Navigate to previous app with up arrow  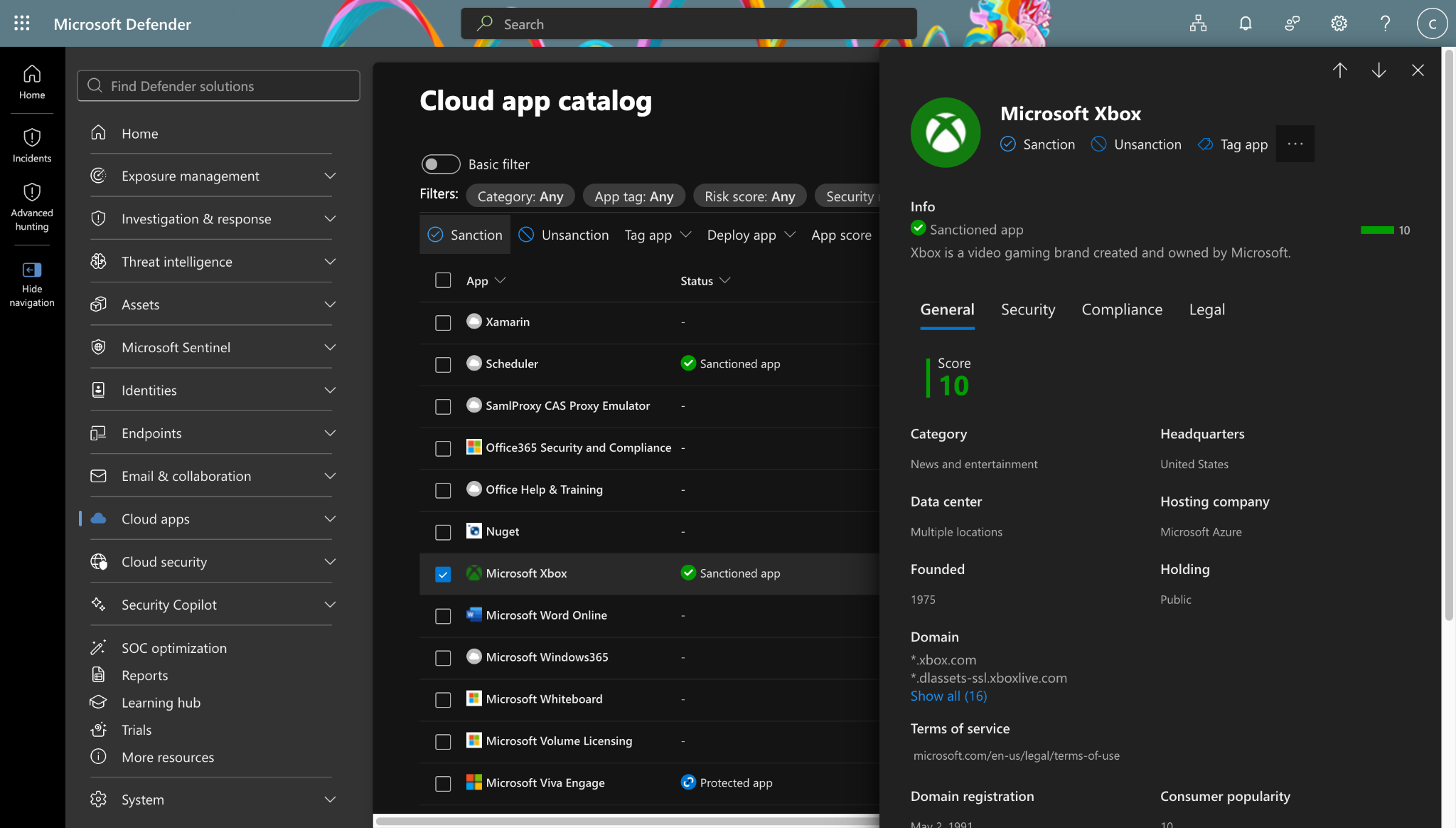1339,70
